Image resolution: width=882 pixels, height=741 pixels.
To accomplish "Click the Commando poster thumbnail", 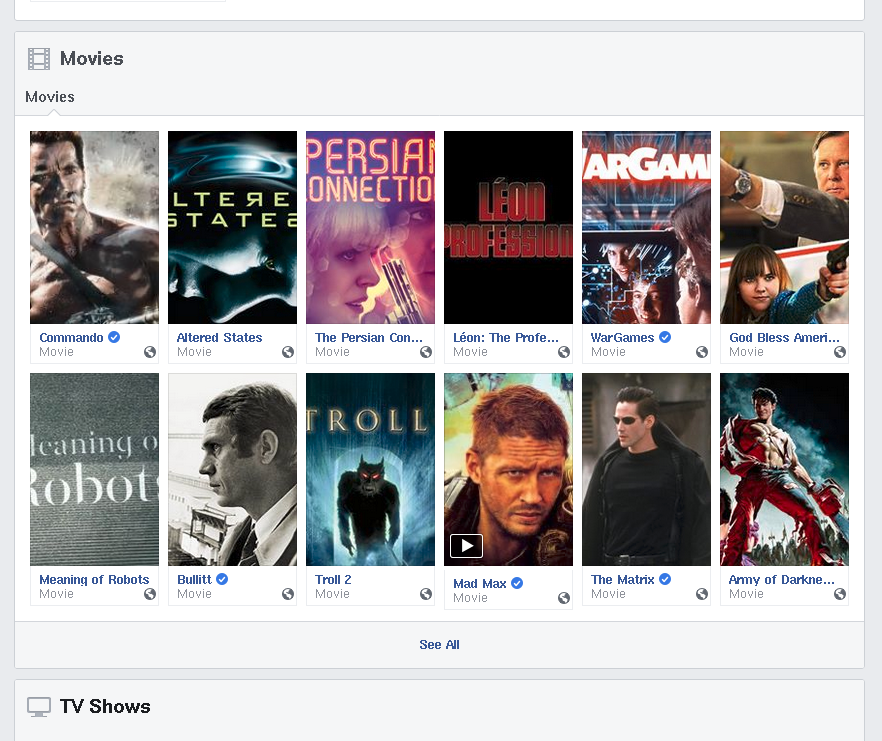I will 94,227.
